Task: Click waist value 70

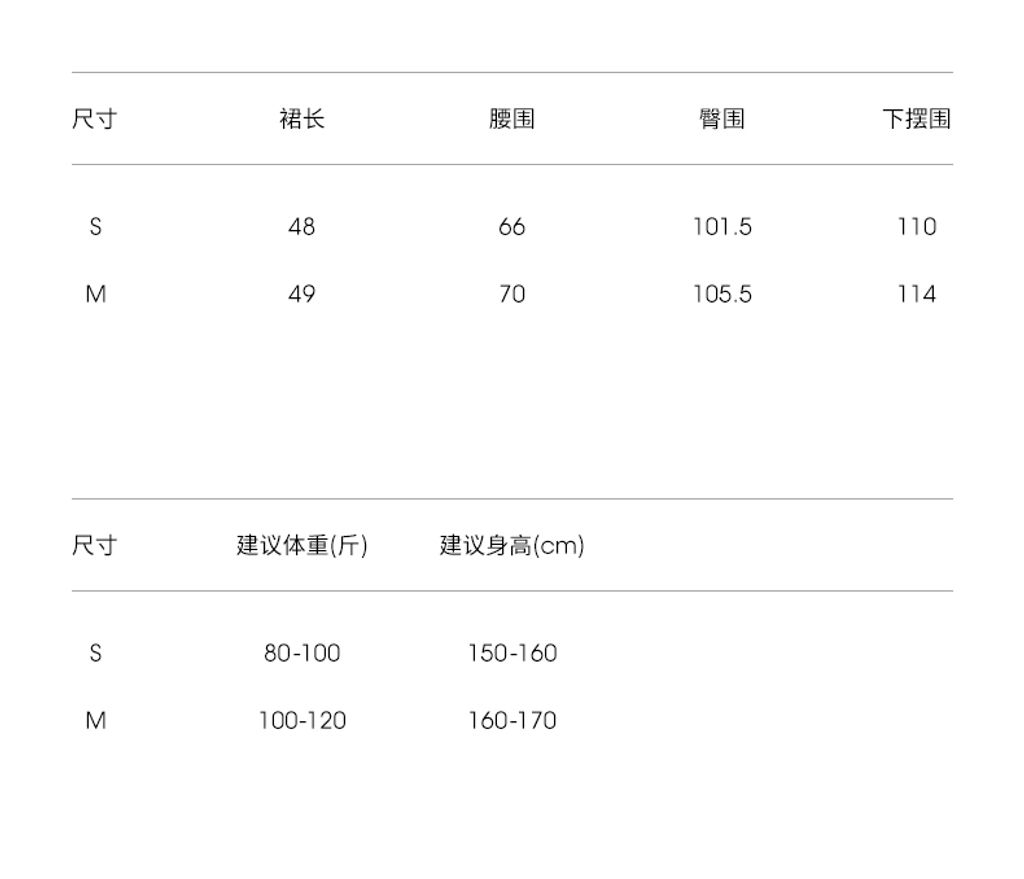Action: point(512,294)
